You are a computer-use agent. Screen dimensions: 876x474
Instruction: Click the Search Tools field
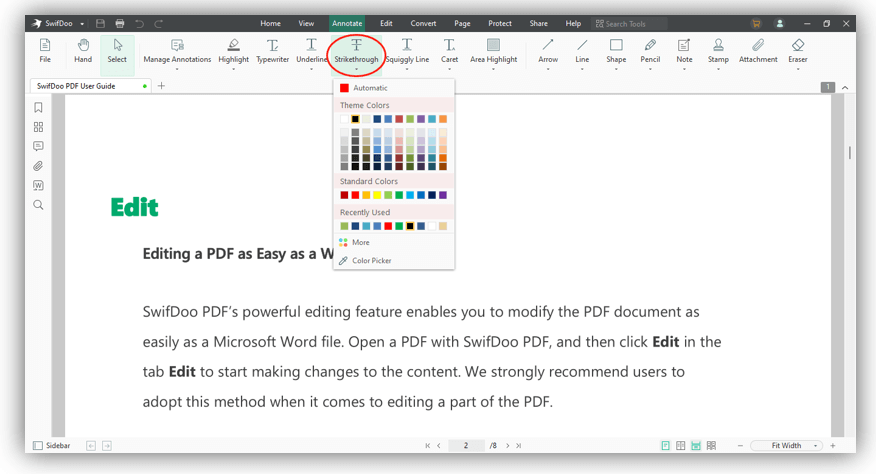click(x=630, y=23)
